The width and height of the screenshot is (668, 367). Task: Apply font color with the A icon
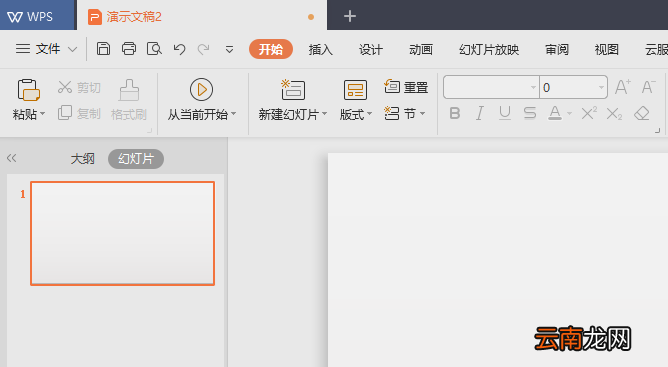pos(555,113)
